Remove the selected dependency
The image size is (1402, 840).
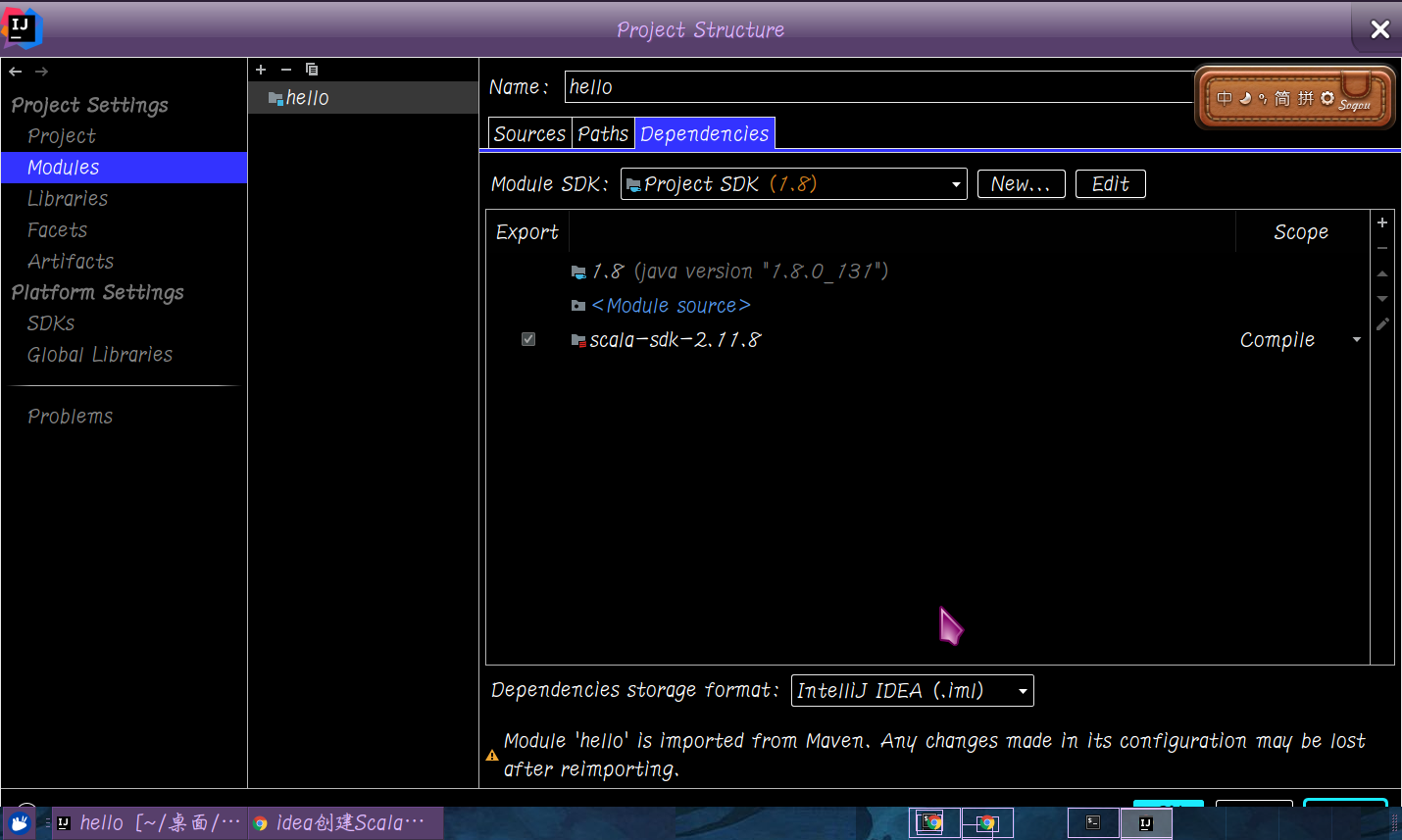pyautogui.click(x=1382, y=248)
